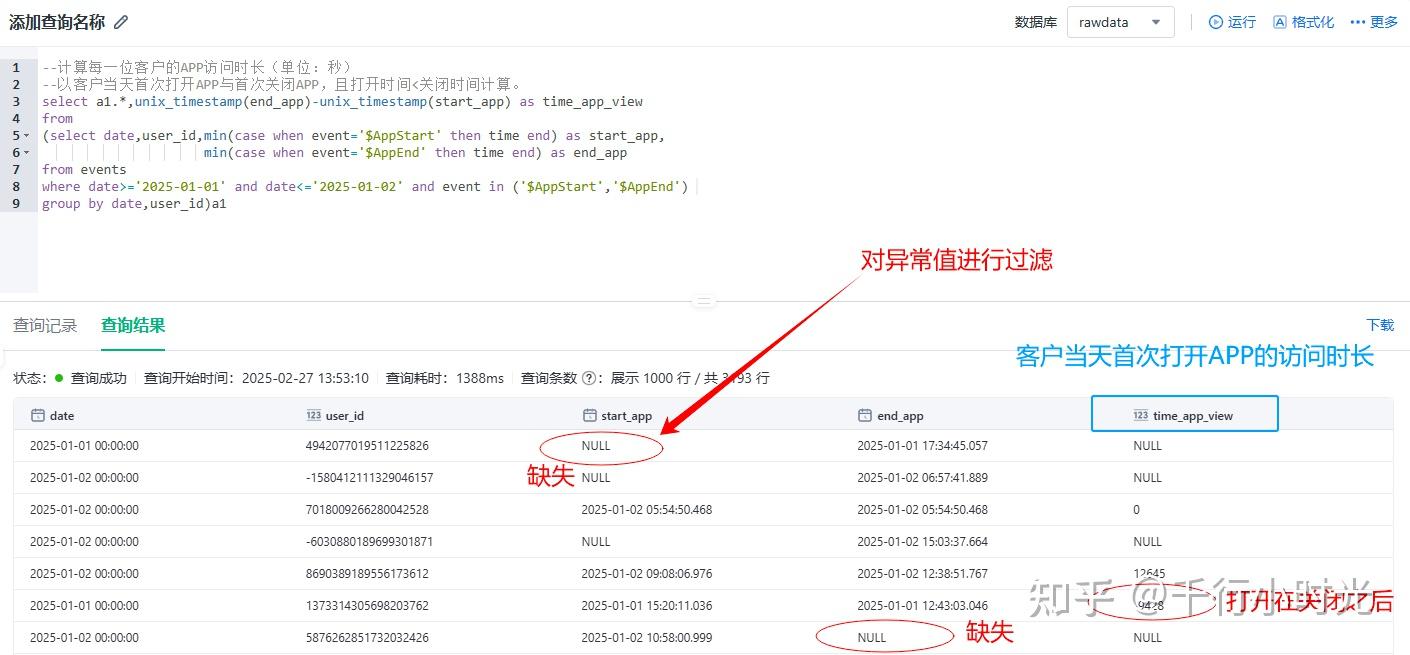
Task: Select cell user_id 4942077019511225826
Action: pyautogui.click(x=367, y=446)
